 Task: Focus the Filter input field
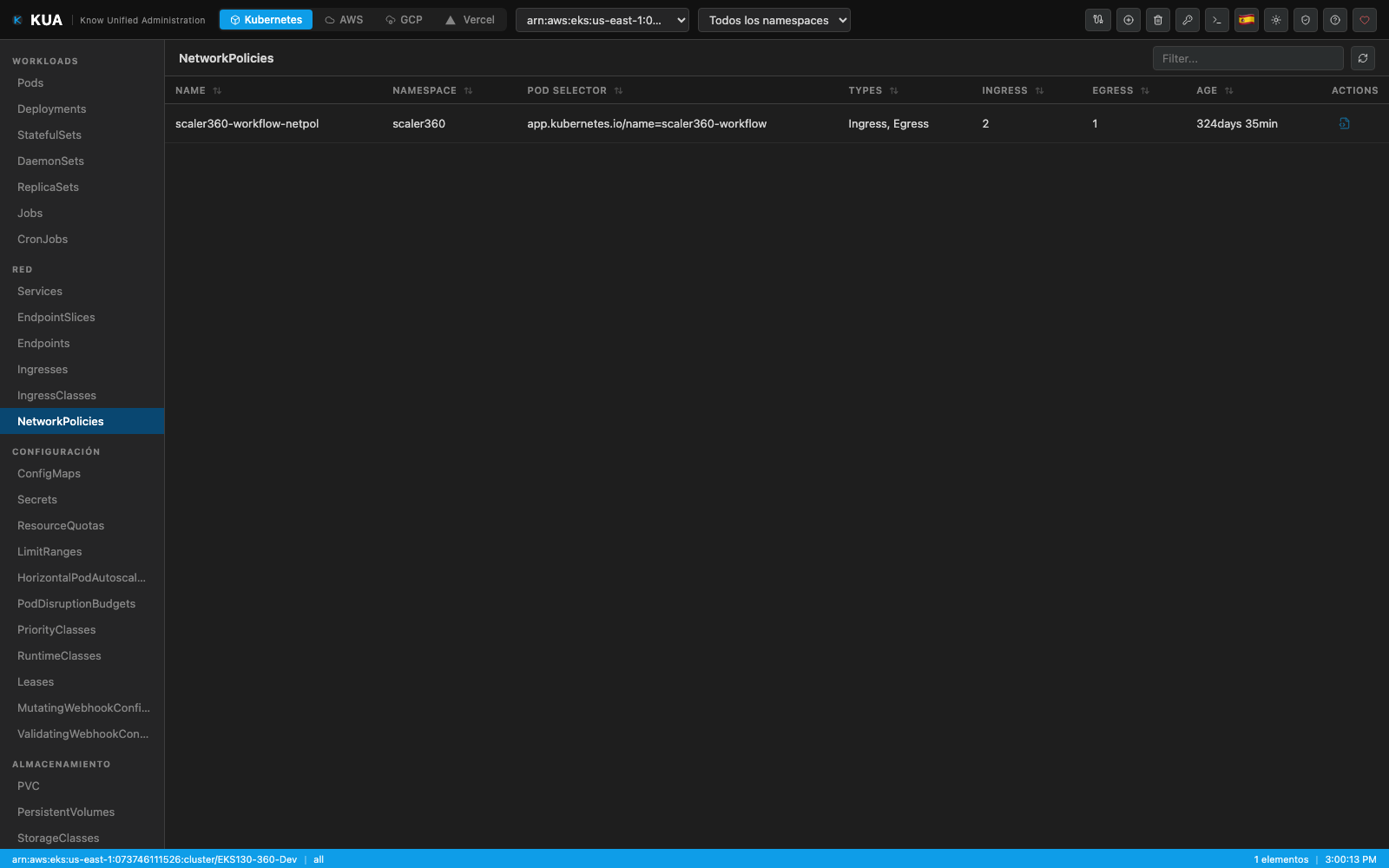[1247, 58]
